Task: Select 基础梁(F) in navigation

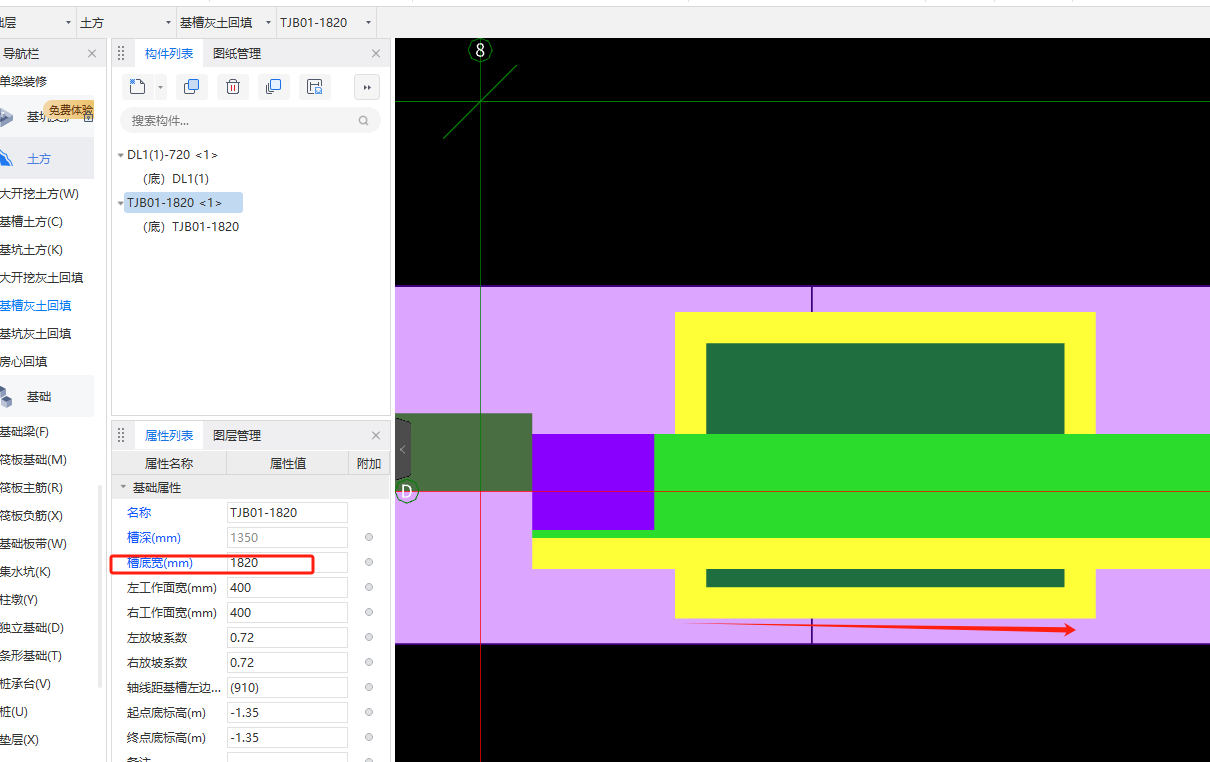Action: click(x=24, y=432)
